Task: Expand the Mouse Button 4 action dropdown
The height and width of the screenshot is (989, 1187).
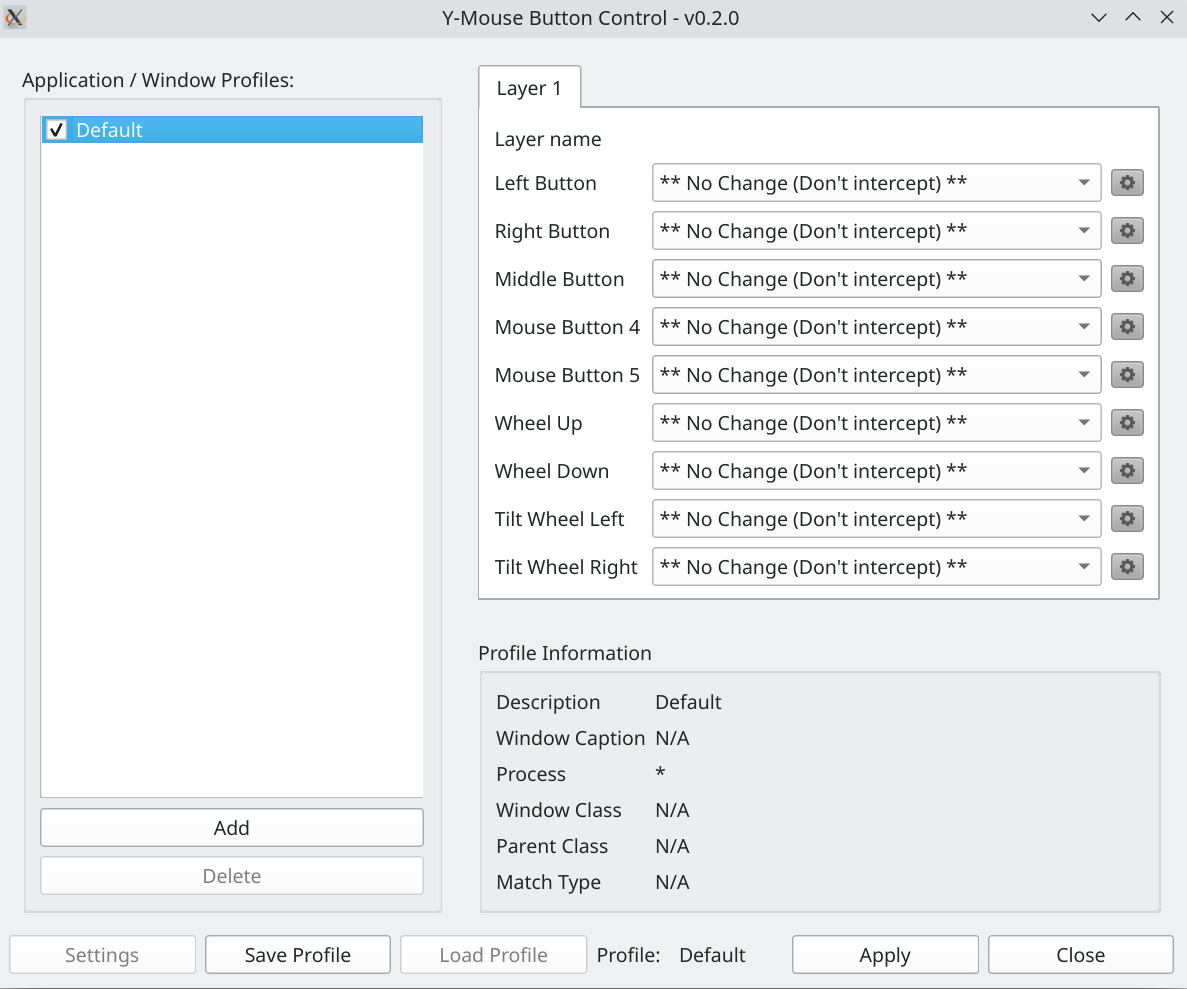Action: 877,326
